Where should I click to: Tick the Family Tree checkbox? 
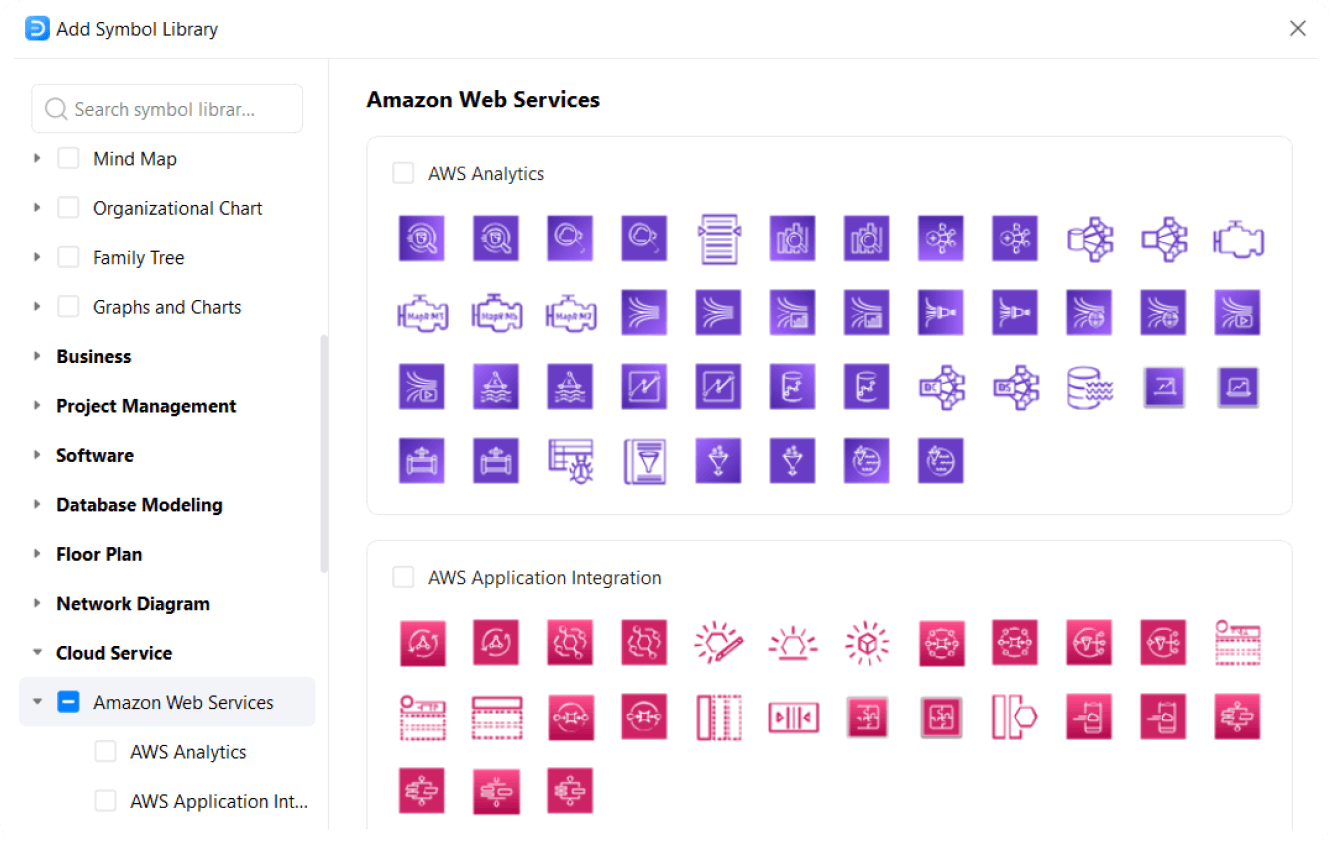point(68,257)
